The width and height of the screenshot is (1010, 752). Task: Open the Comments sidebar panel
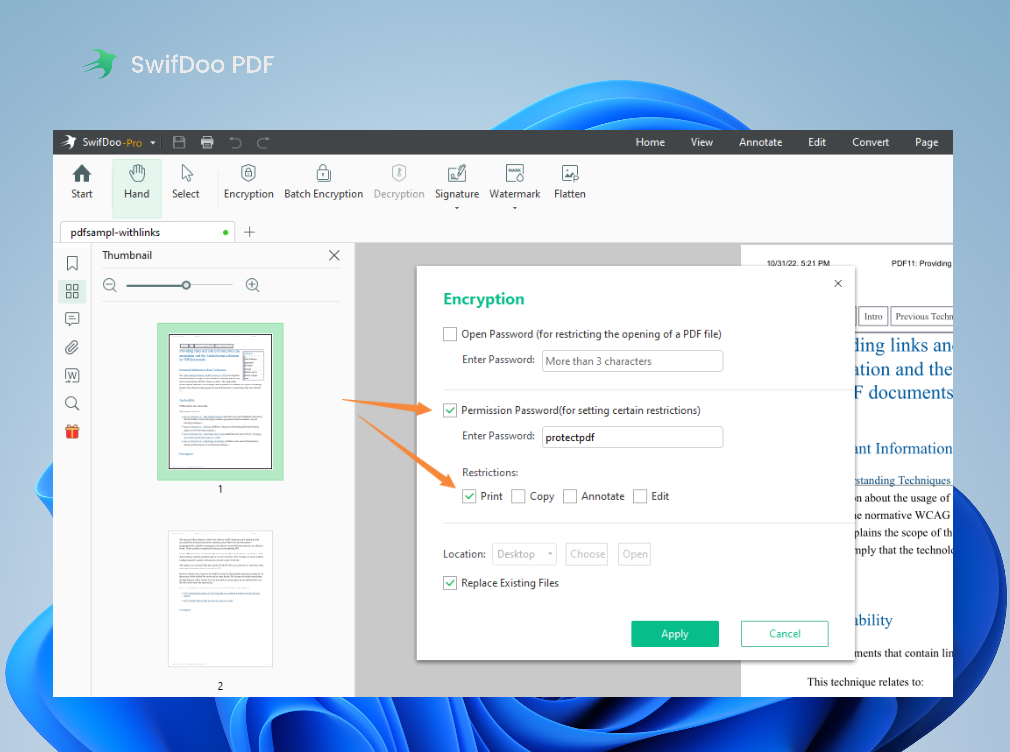click(x=72, y=319)
